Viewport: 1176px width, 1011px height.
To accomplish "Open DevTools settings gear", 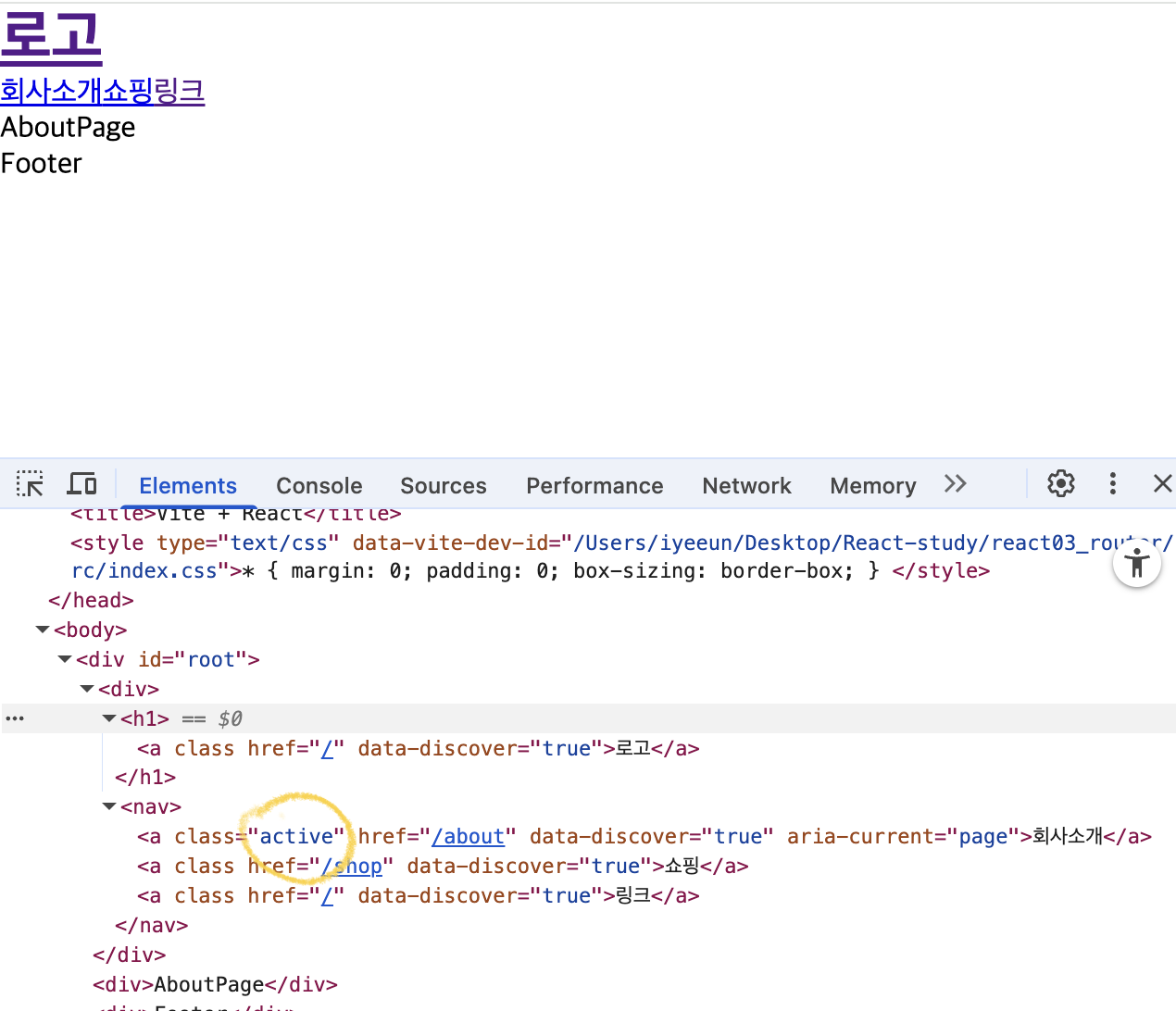I will (x=1061, y=483).
